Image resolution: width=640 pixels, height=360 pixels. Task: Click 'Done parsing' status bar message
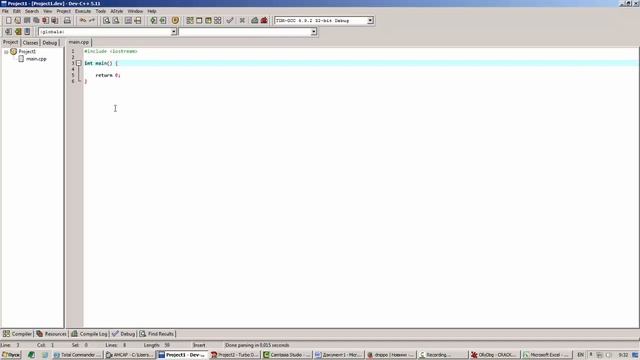point(257,345)
